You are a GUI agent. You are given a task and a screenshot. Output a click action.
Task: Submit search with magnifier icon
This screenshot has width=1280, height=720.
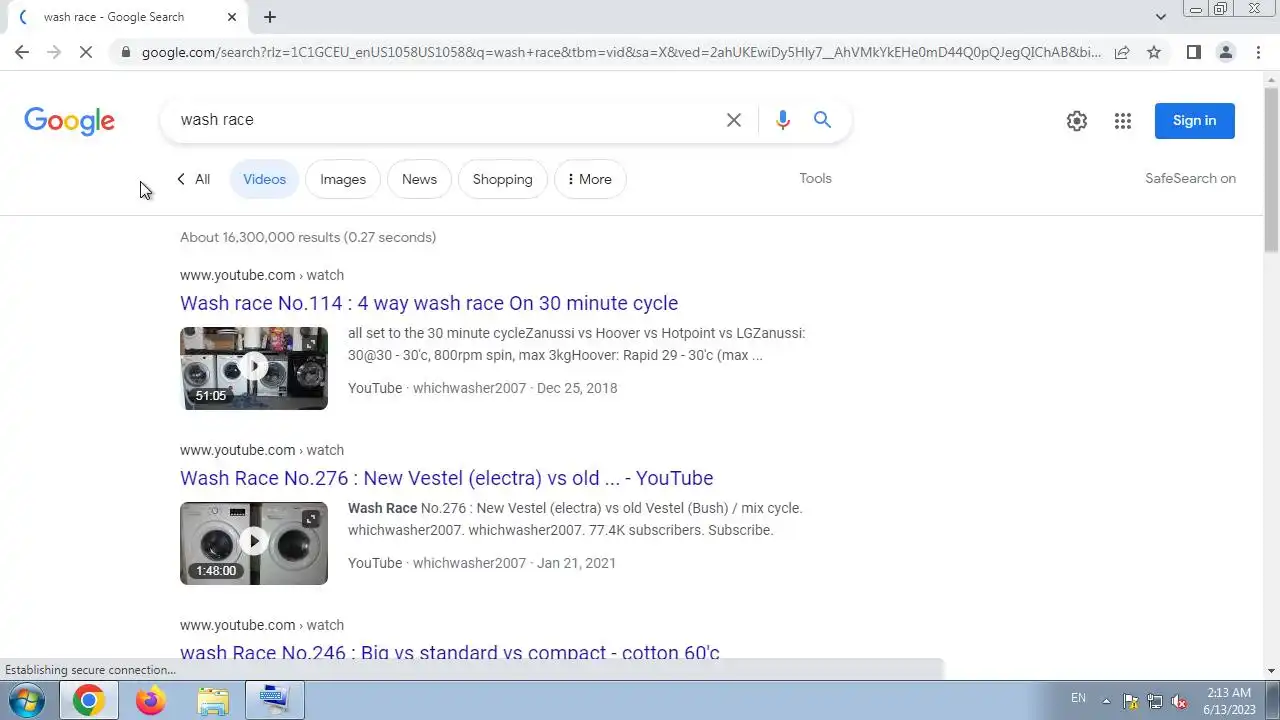[x=822, y=120]
